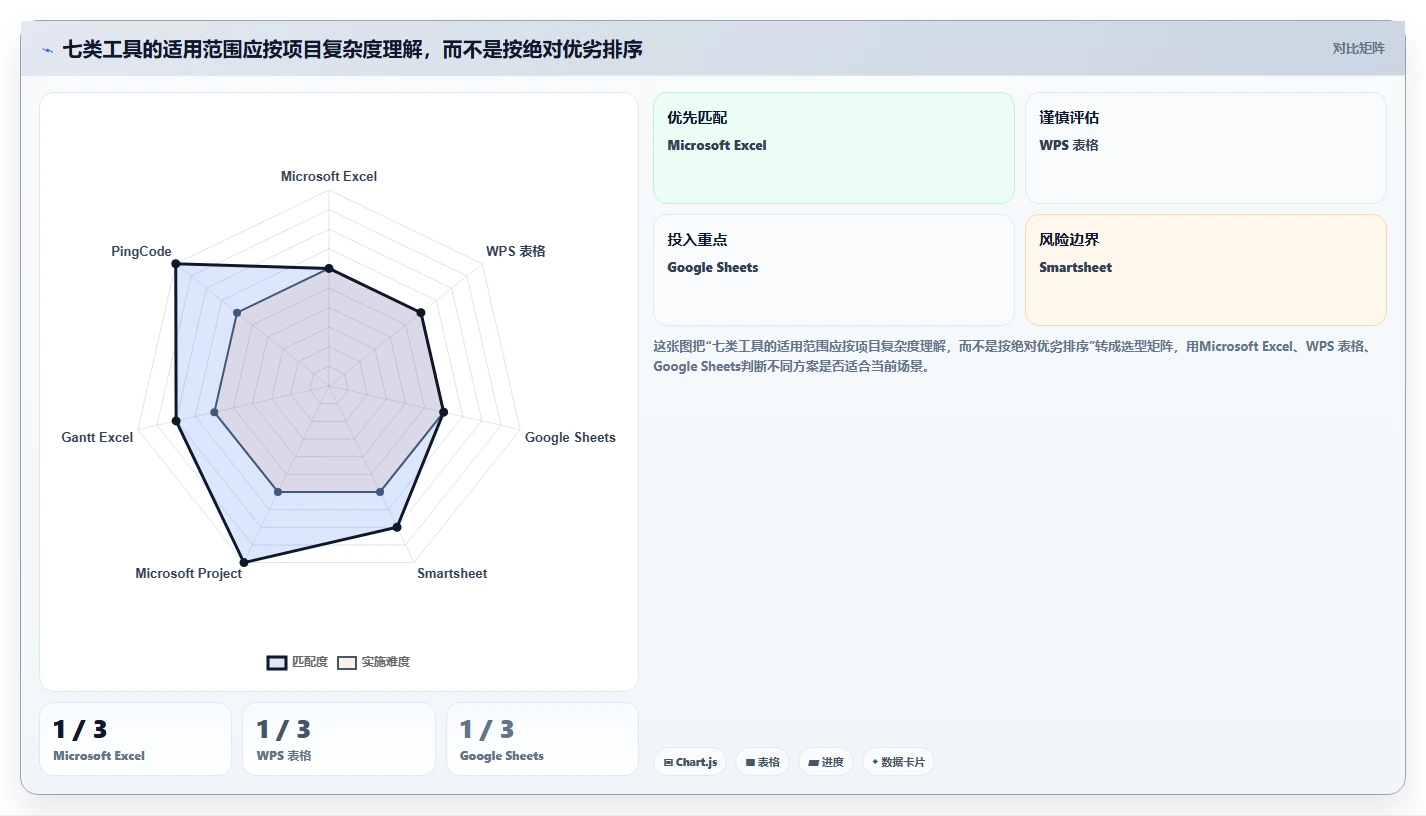1426x816 pixels.
Task: Click the 实施难度 data point on Gantt Excel axis
Action: (x=214, y=412)
